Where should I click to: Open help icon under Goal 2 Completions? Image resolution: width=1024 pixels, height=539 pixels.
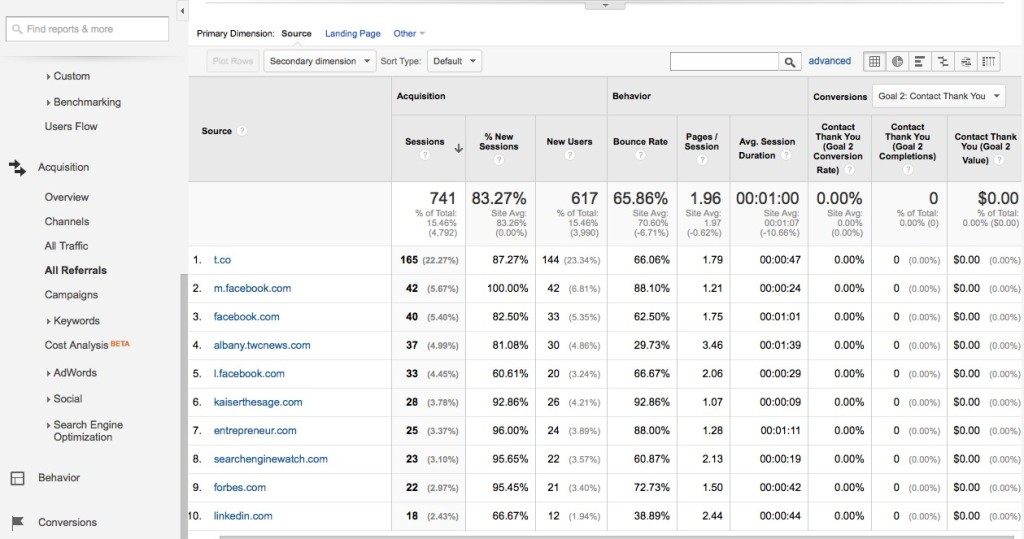click(x=908, y=170)
